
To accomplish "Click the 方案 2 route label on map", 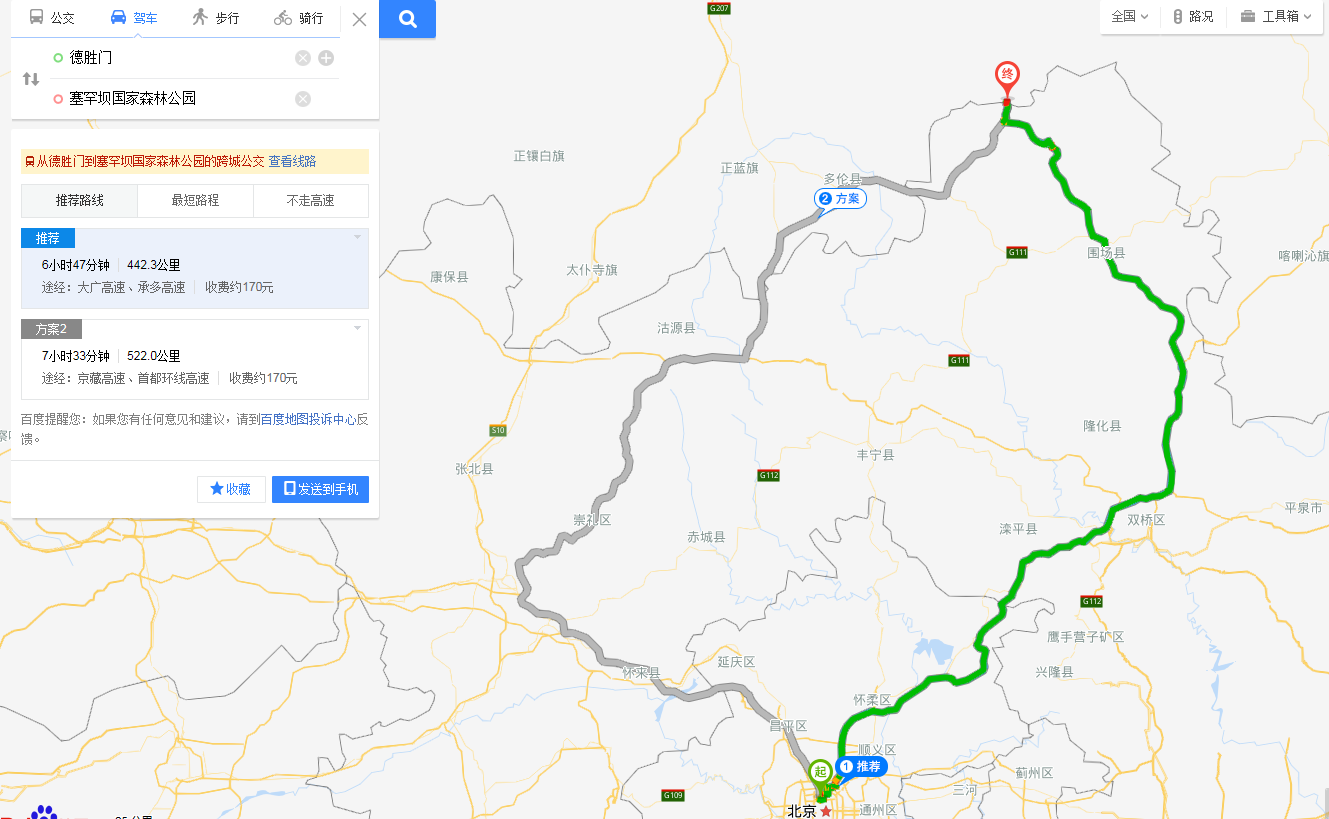I will (x=840, y=199).
